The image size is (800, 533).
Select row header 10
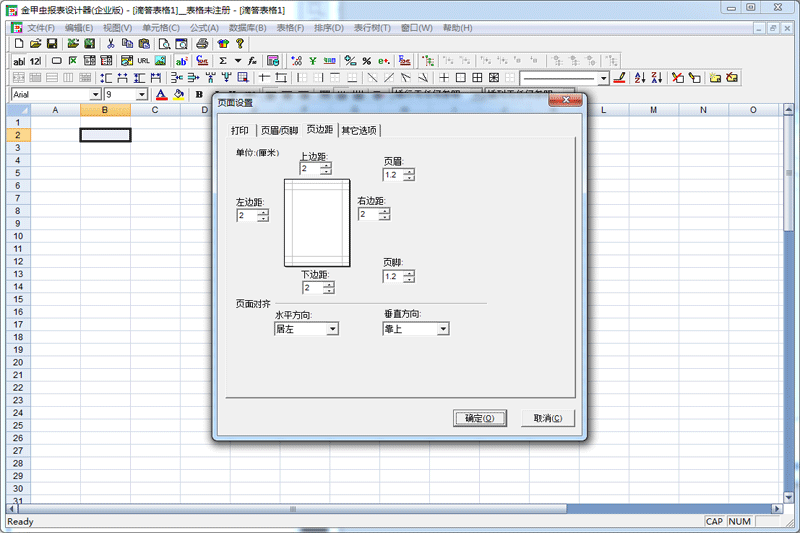[18, 236]
